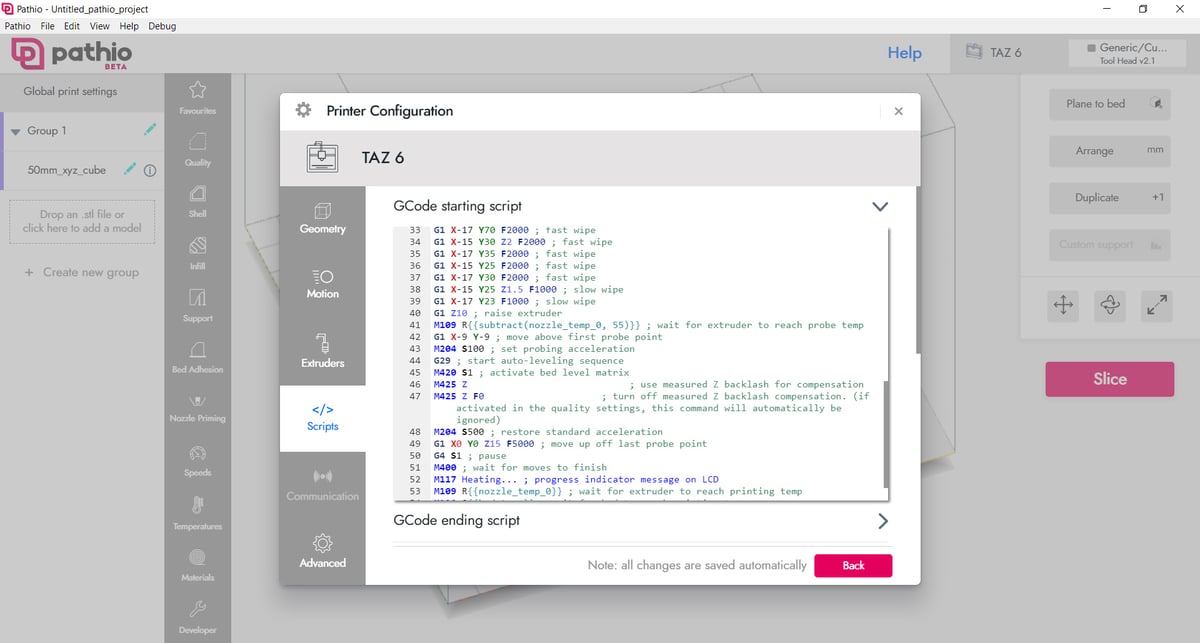Select the 50mm_xyz_cube model row

click(x=84, y=170)
